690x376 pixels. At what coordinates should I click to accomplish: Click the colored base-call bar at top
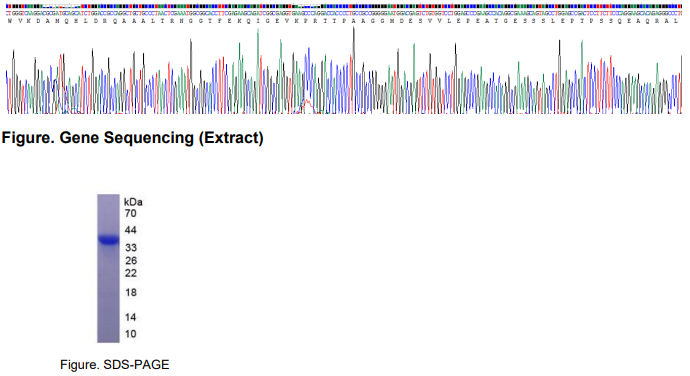[x=344, y=6]
